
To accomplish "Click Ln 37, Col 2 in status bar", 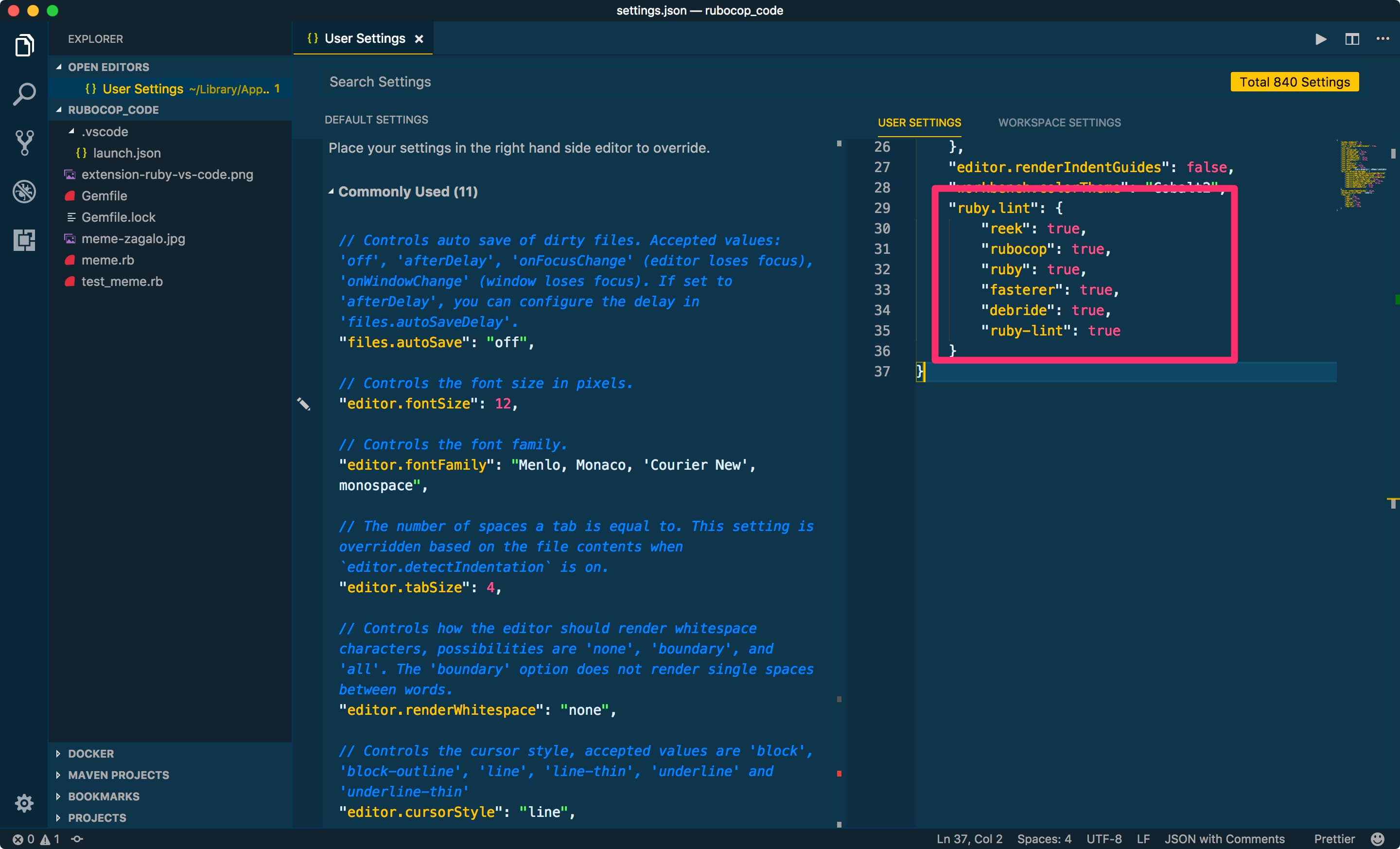I will click(x=969, y=839).
